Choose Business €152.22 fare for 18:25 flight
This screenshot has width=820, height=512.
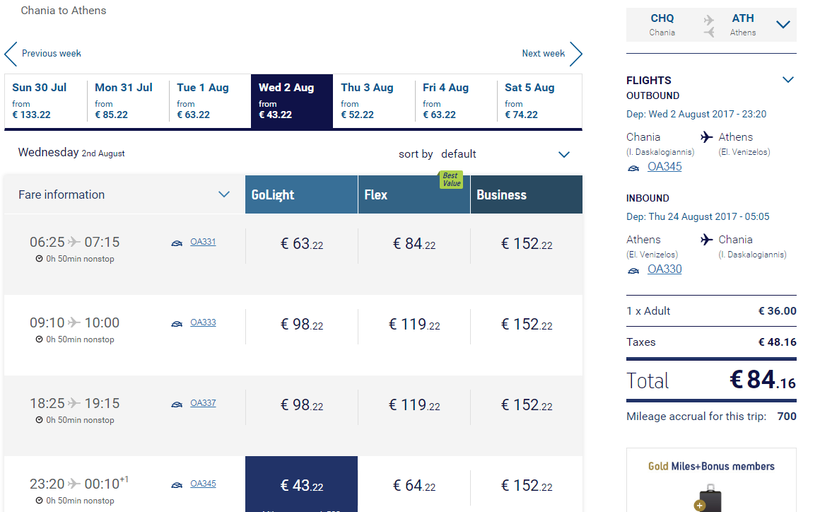(526, 405)
